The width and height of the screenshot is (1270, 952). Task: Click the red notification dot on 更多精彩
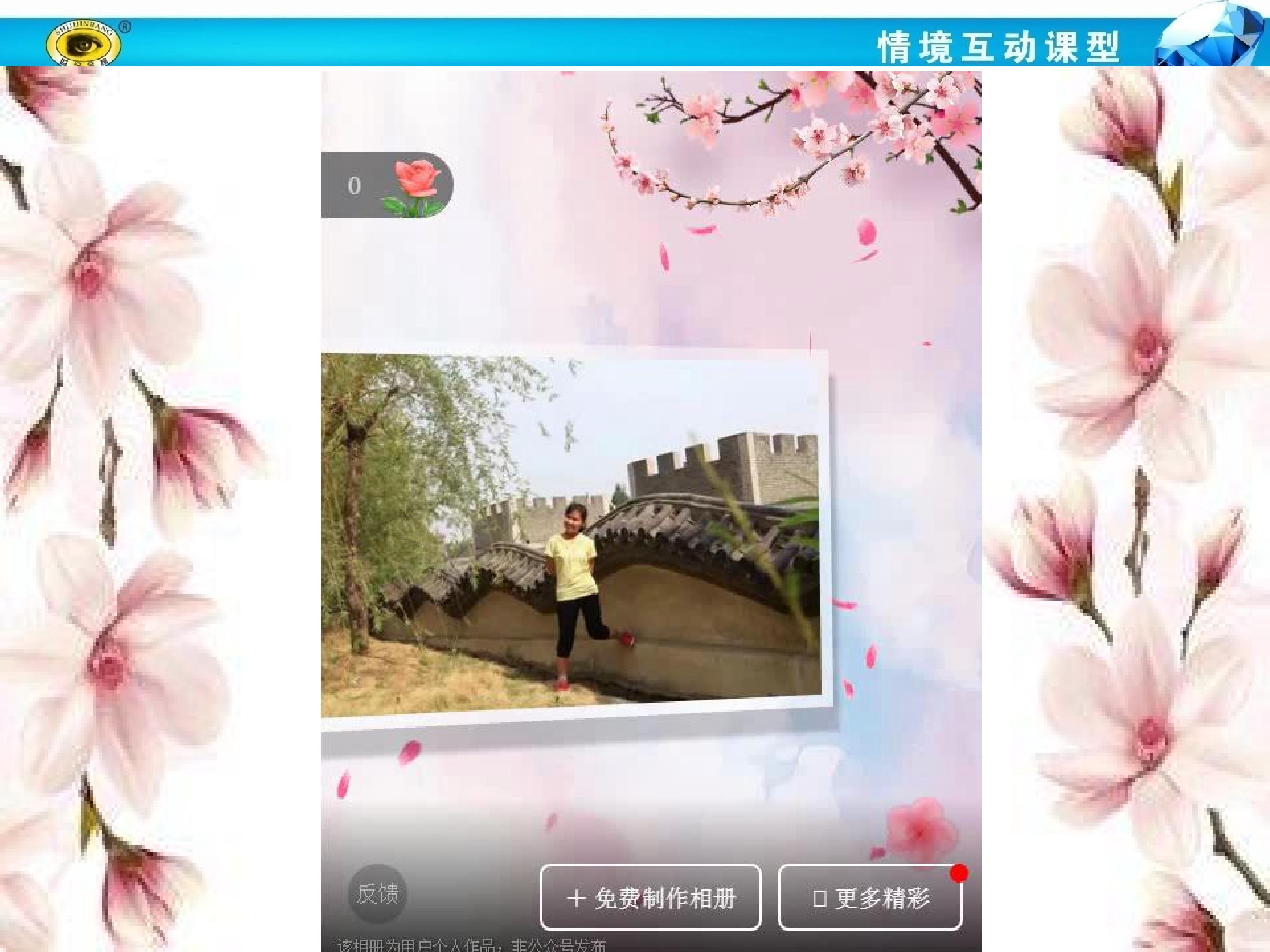(x=959, y=874)
